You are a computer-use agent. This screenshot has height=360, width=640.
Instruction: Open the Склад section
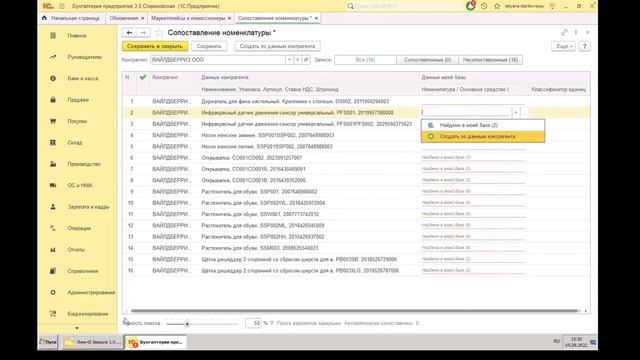[75, 142]
